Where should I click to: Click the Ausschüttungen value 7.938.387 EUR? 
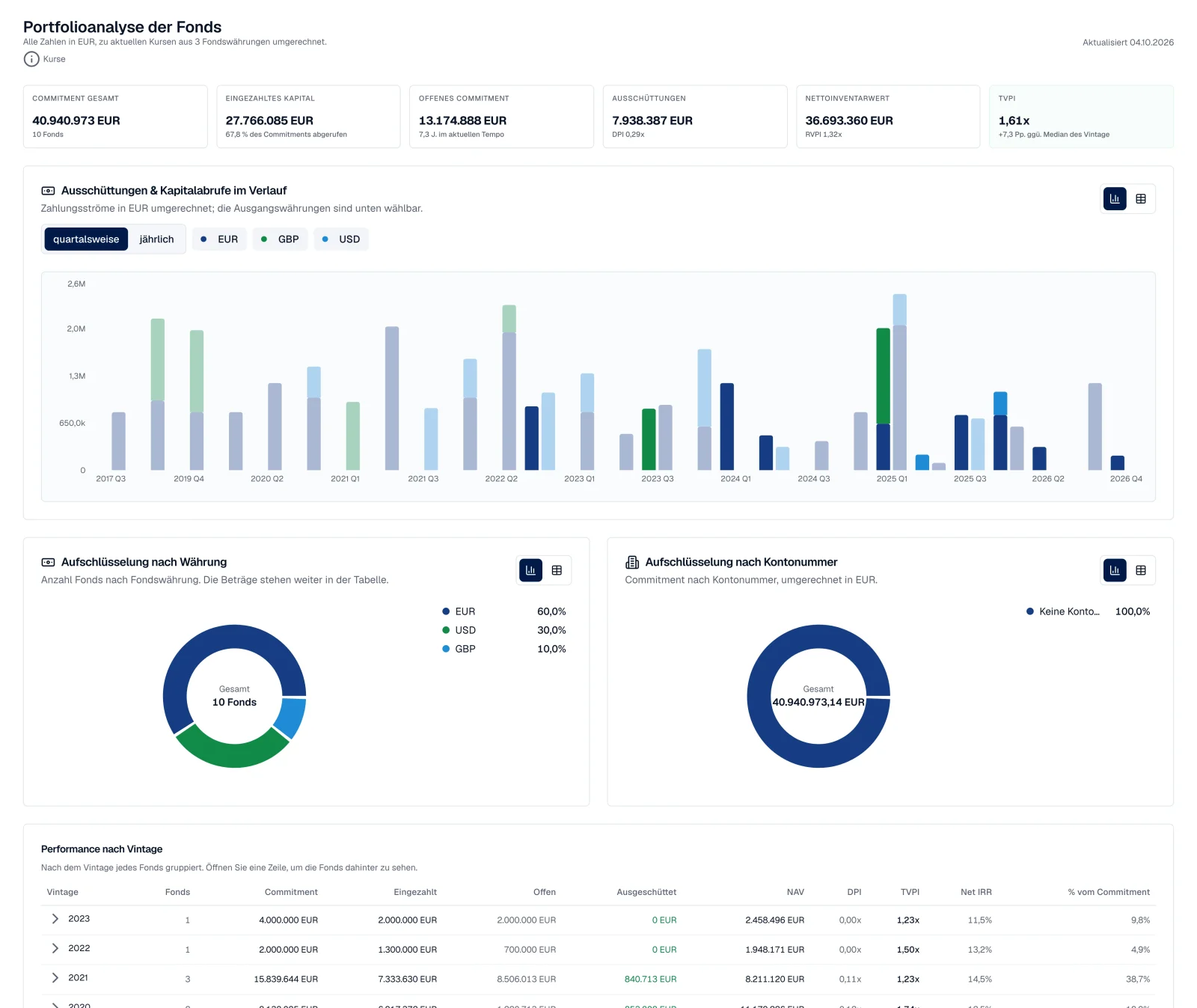coord(652,120)
